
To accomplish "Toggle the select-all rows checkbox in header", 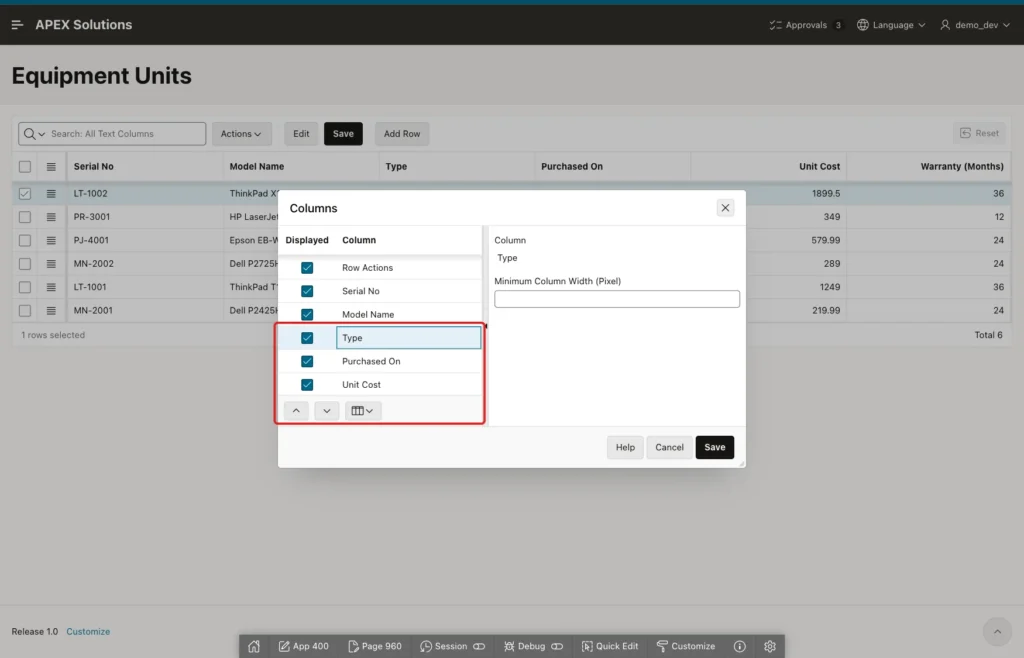I will pyautogui.click(x=25, y=166).
